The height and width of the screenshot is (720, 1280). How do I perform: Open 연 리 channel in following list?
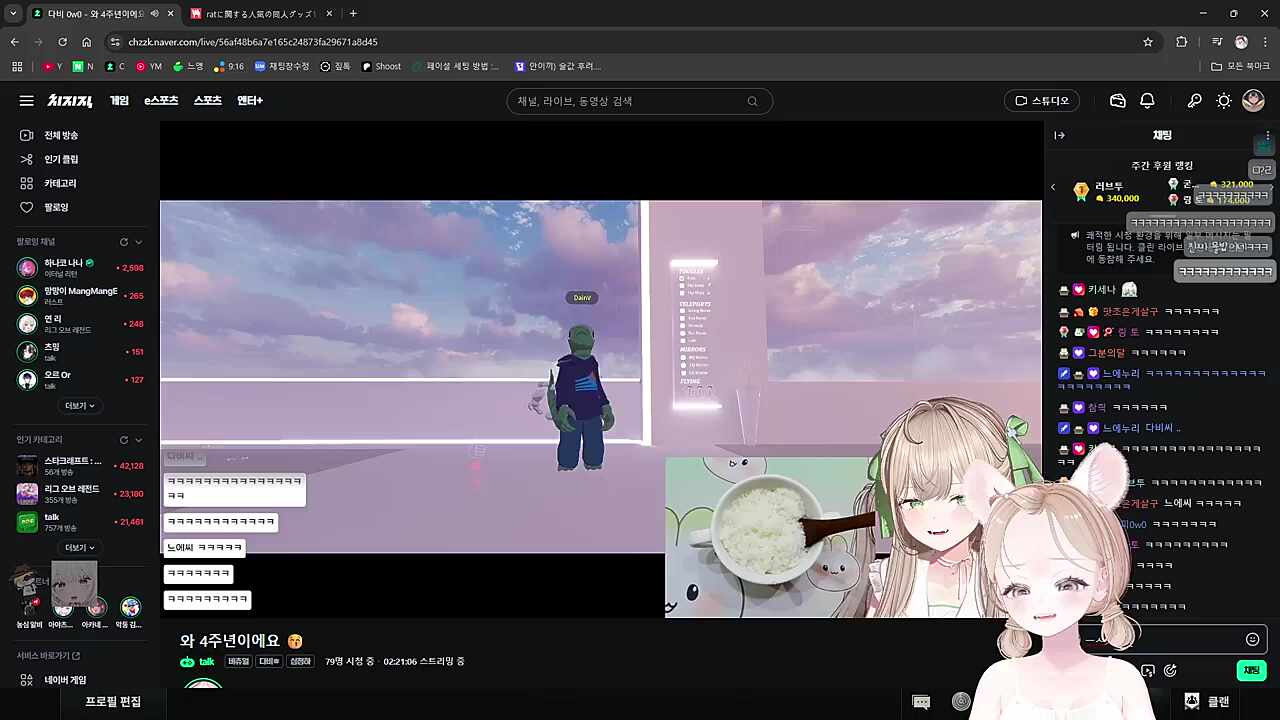click(x=80, y=324)
